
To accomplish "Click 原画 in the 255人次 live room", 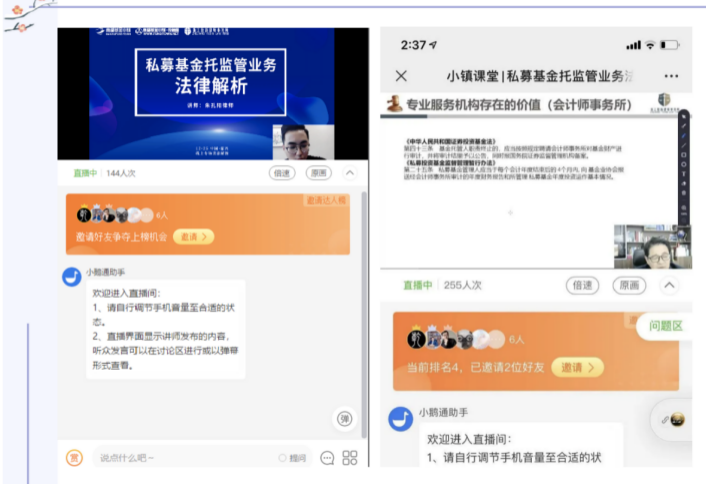I will point(629,285).
